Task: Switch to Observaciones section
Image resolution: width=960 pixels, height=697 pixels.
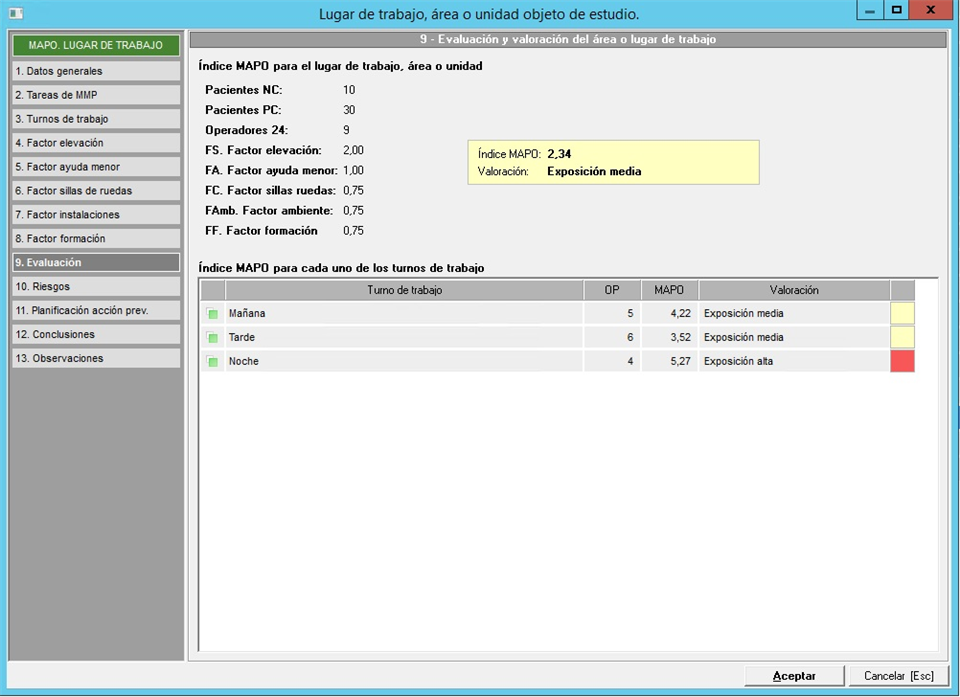Action: (x=95, y=359)
